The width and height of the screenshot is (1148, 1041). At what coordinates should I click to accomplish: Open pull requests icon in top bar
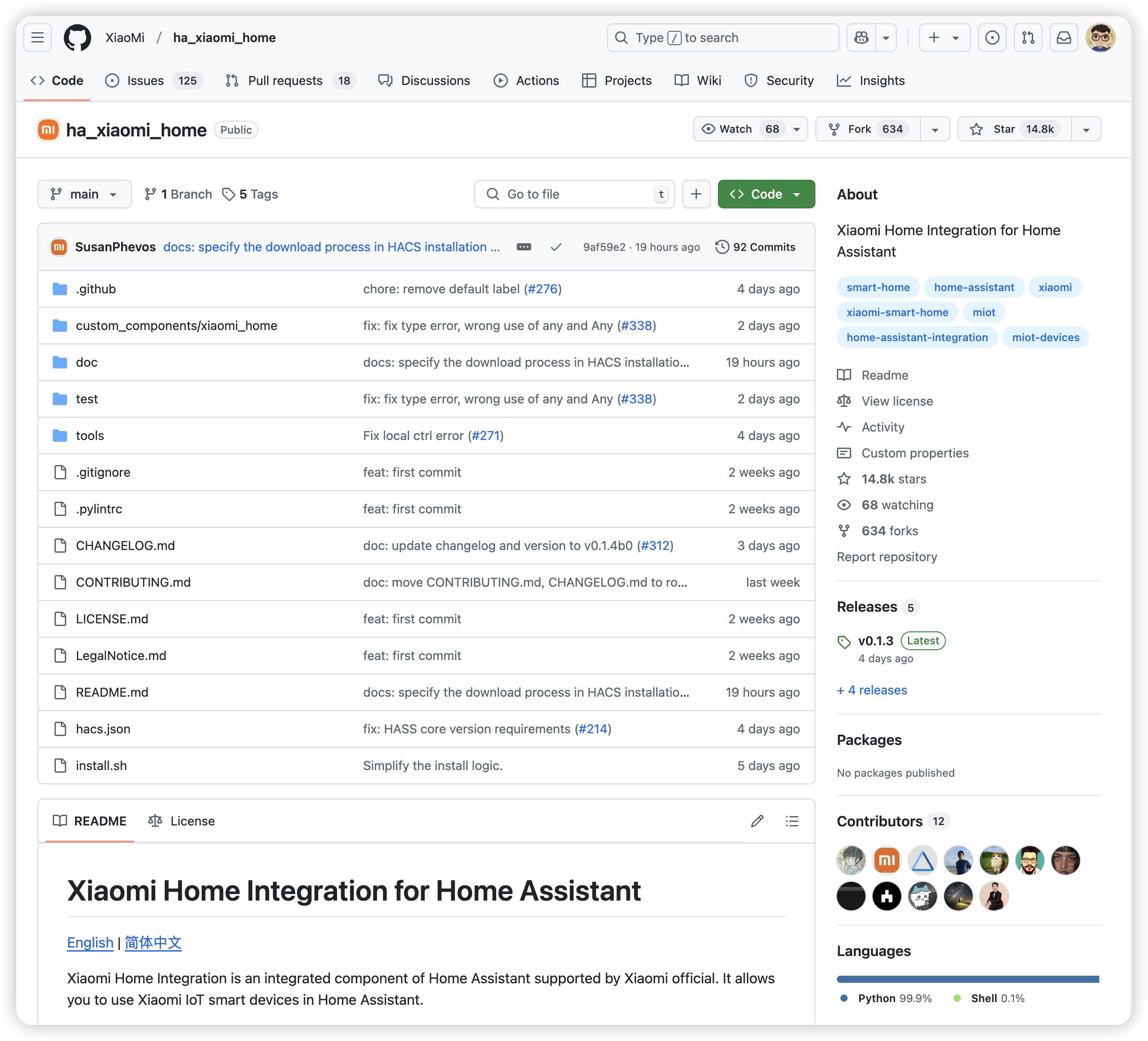[x=1028, y=38]
